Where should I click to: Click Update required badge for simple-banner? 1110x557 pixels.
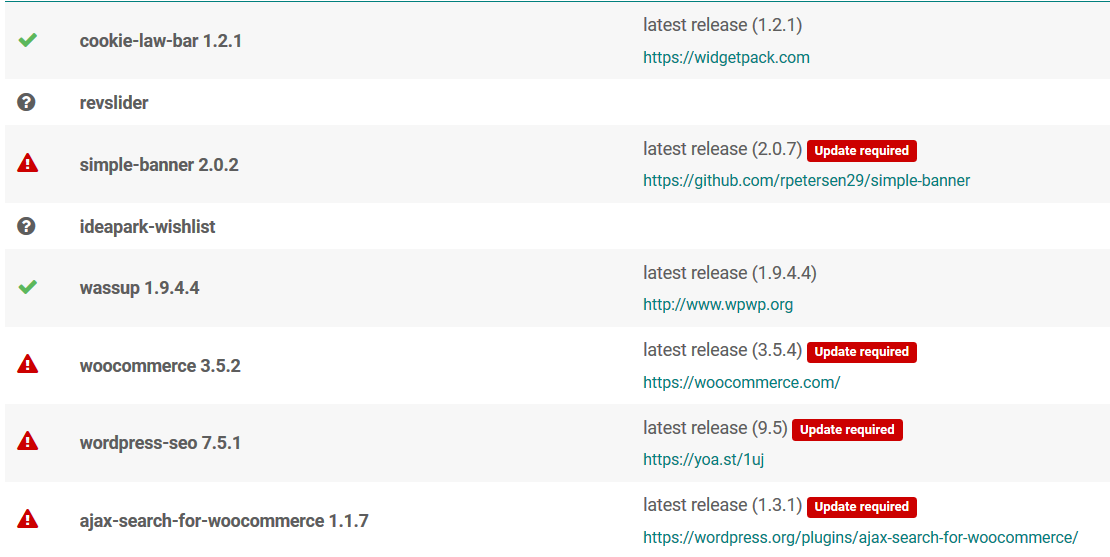pos(862,151)
